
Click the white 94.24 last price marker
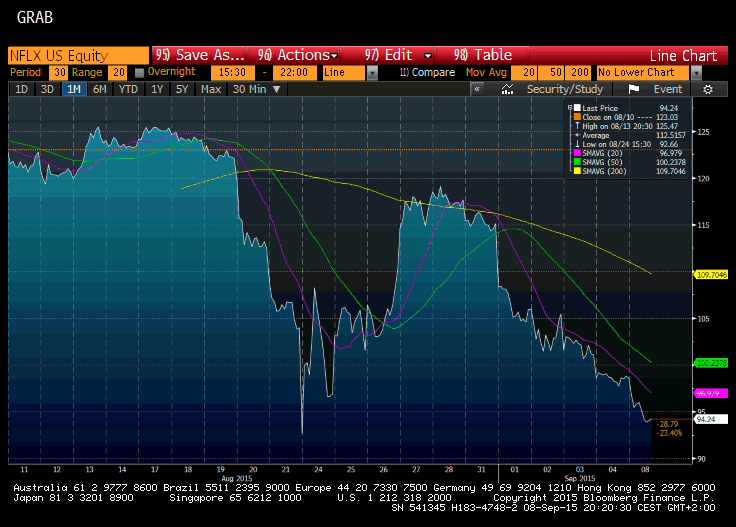[x=711, y=420]
